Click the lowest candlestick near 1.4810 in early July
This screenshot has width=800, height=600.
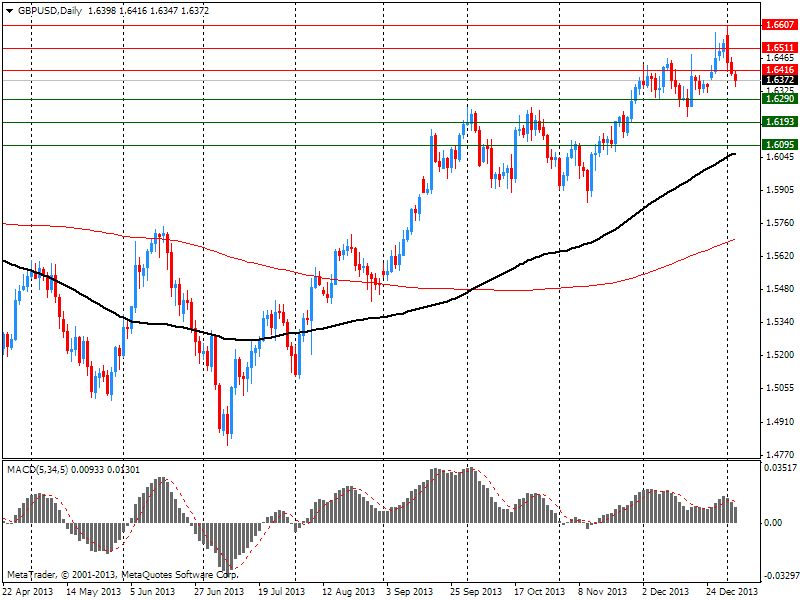point(227,424)
